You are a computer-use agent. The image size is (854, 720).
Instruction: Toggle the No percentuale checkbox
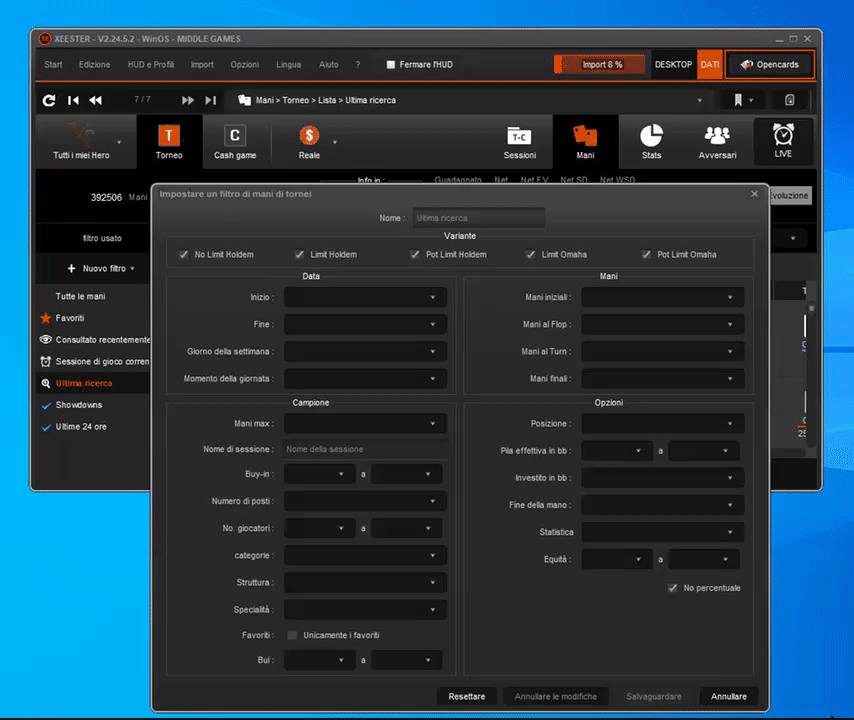coord(673,588)
